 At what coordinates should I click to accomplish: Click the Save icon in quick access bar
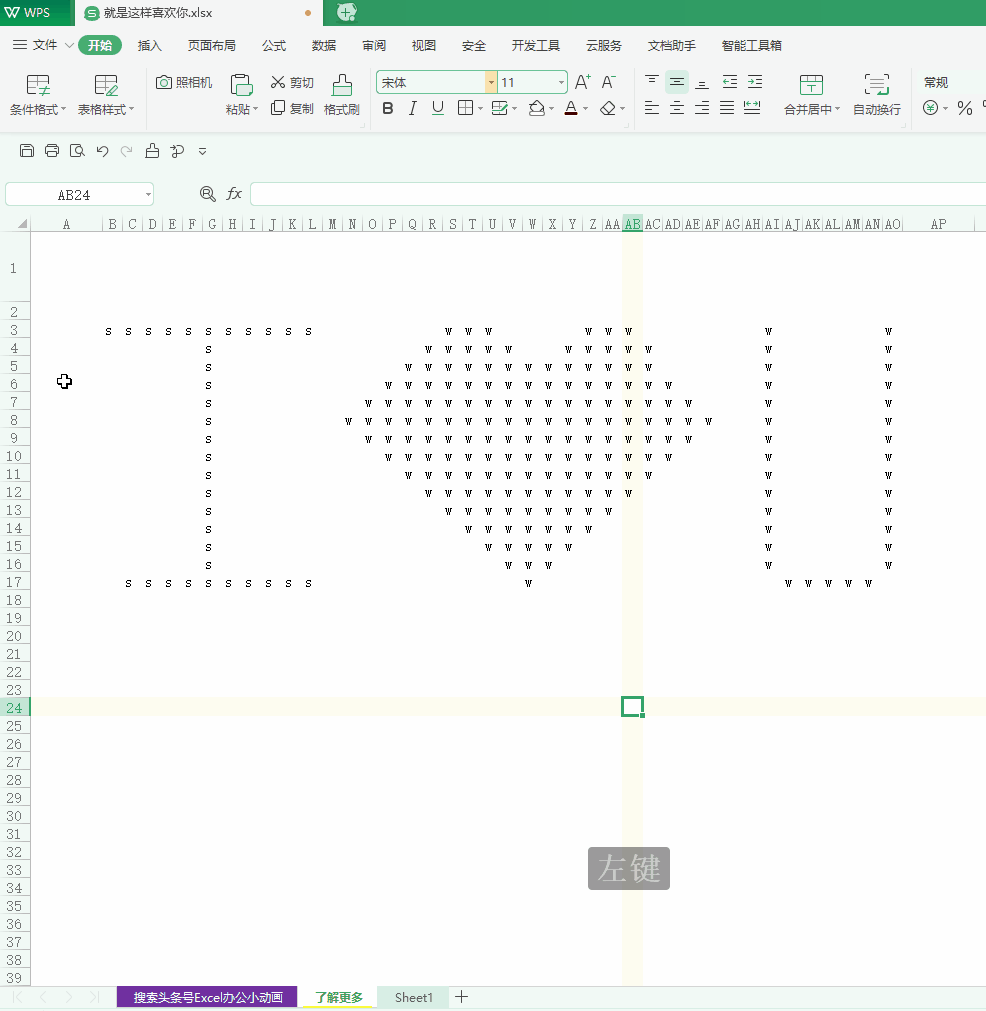[27, 151]
